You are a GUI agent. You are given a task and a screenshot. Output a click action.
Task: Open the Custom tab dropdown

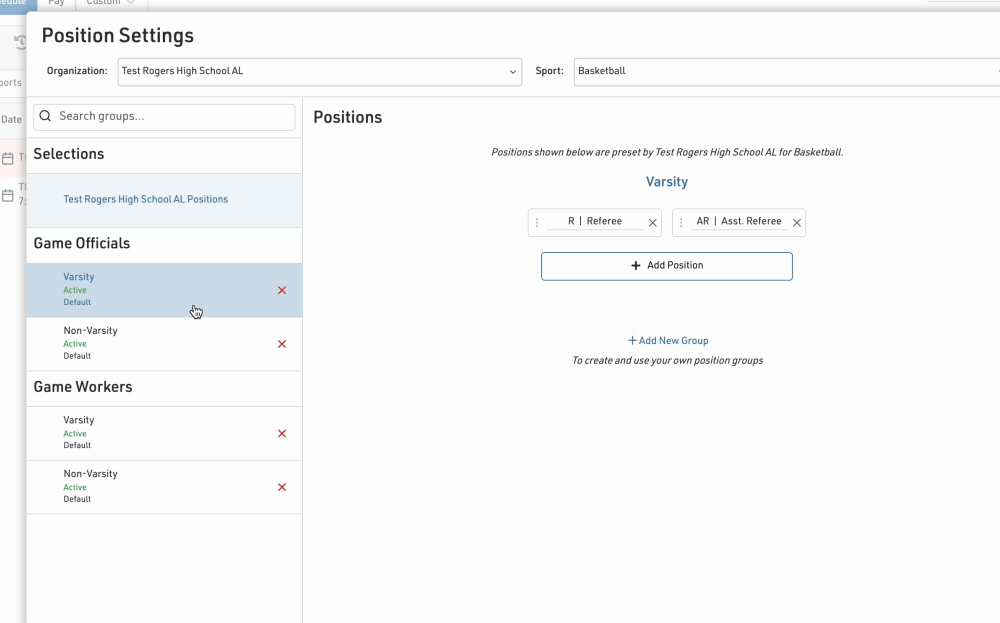[110, 3]
